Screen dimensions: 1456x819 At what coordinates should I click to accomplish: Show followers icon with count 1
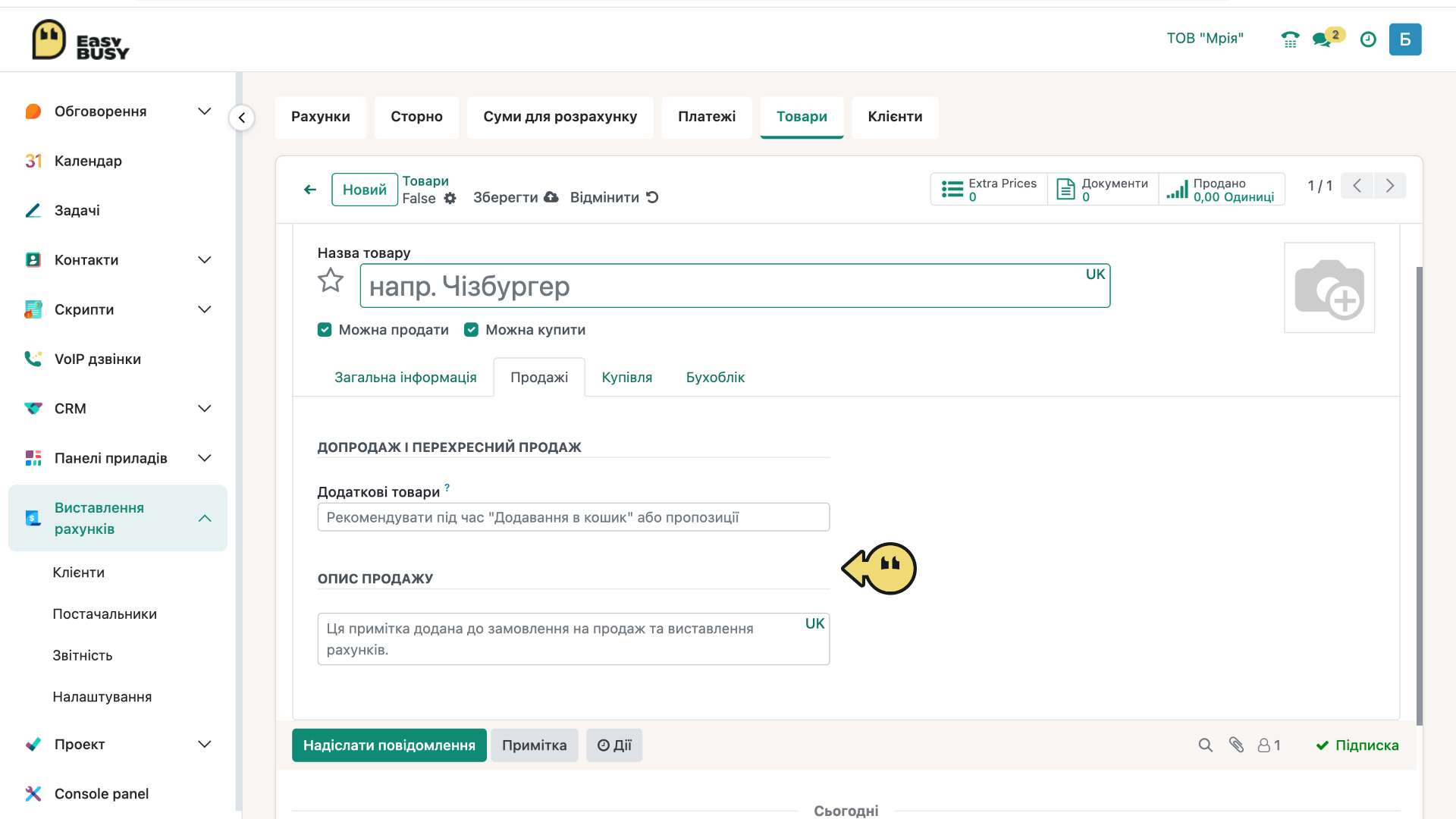pyautogui.click(x=1269, y=745)
